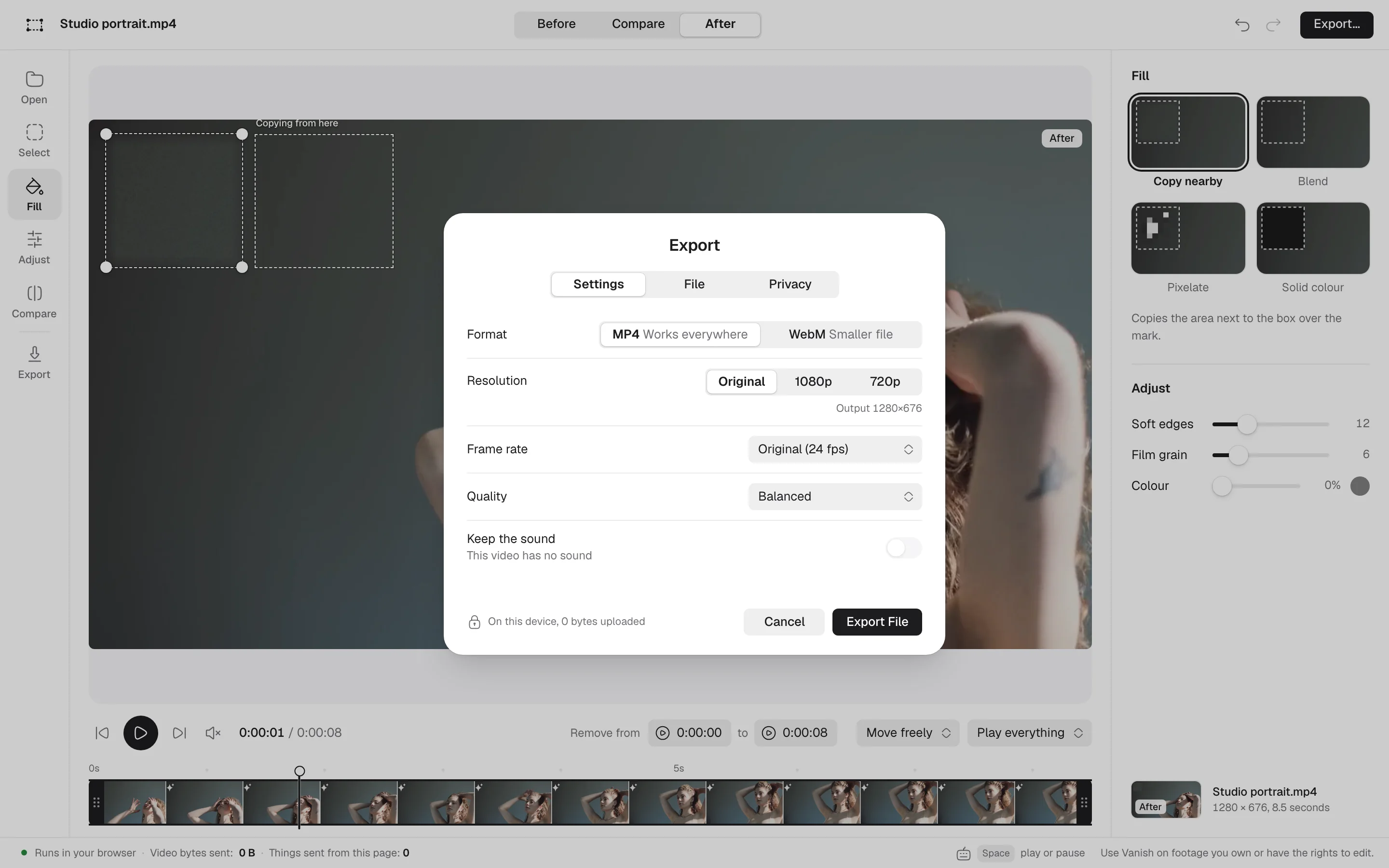Switch to the top bar Compare view
The image size is (1389, 868).
click(x=638, y=24)
